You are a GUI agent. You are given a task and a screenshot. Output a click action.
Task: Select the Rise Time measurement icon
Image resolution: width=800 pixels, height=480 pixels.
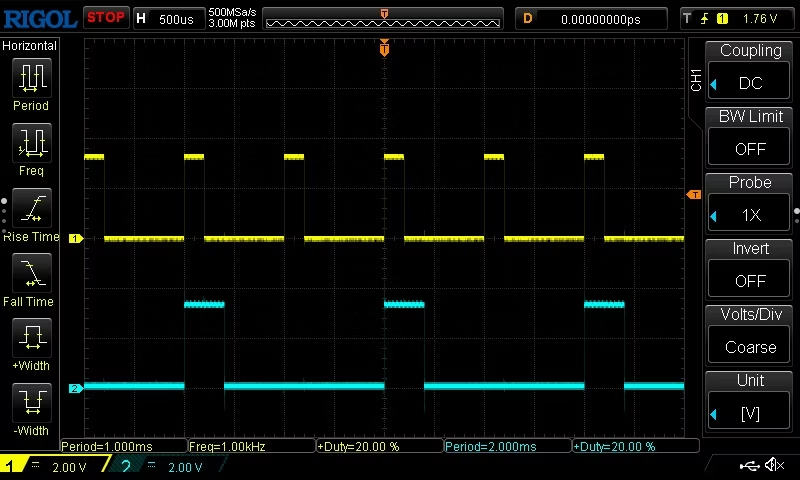click(32, 208)
